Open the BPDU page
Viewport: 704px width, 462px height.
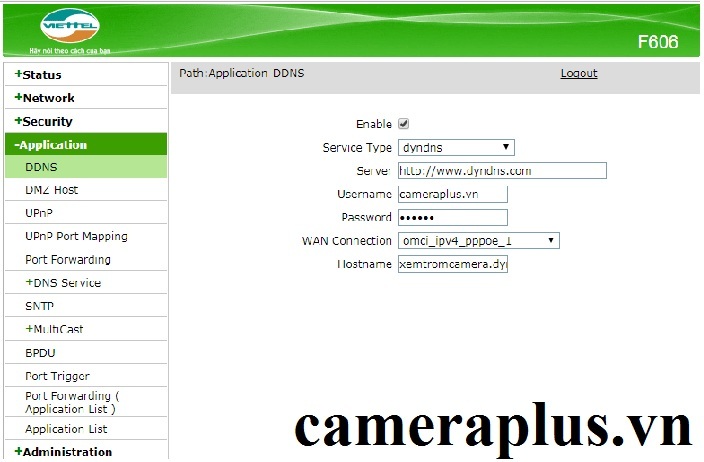pos(40,353)
